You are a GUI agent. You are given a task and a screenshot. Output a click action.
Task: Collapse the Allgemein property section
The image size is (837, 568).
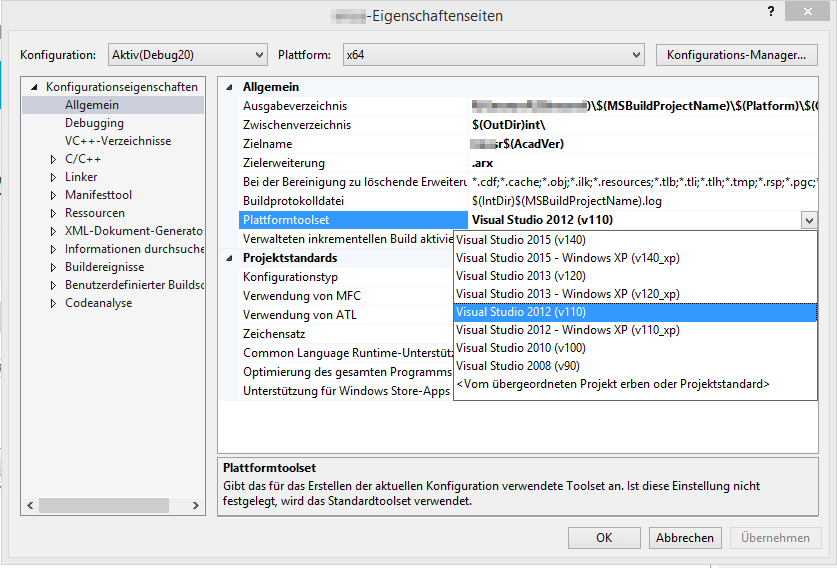pyautogui.click(x=229, y=87)
